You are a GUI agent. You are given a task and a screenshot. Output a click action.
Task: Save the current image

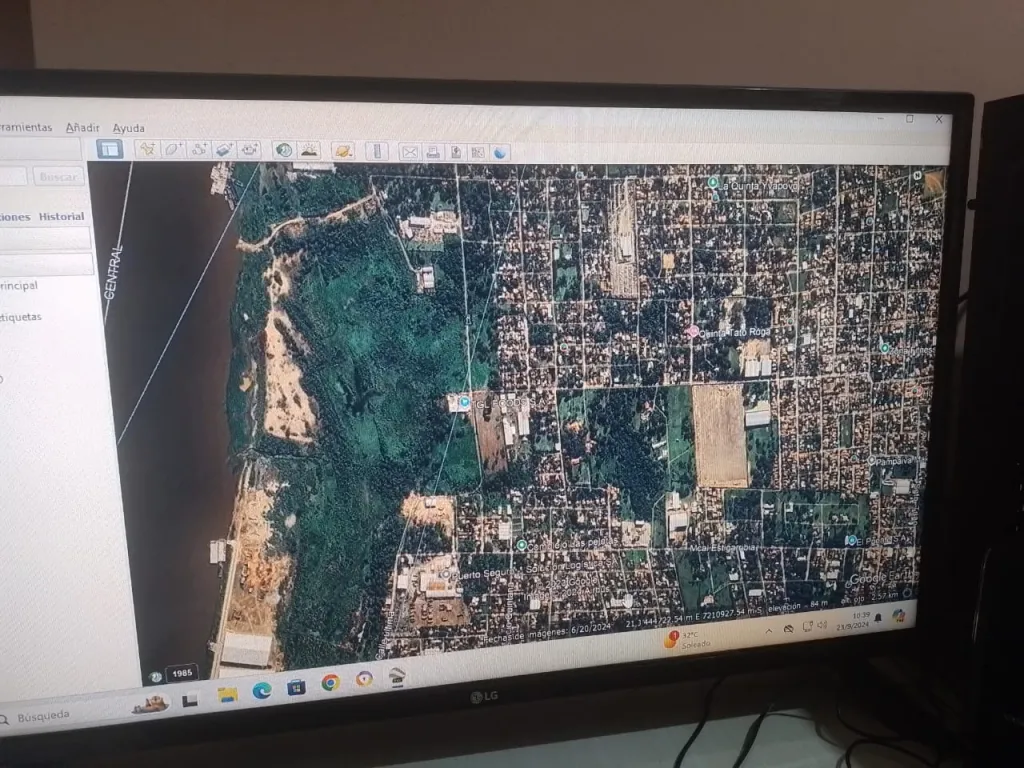point(456,152)
